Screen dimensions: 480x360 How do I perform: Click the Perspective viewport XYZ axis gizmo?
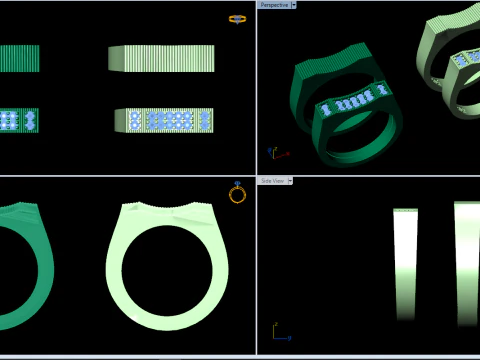point(278,153)
